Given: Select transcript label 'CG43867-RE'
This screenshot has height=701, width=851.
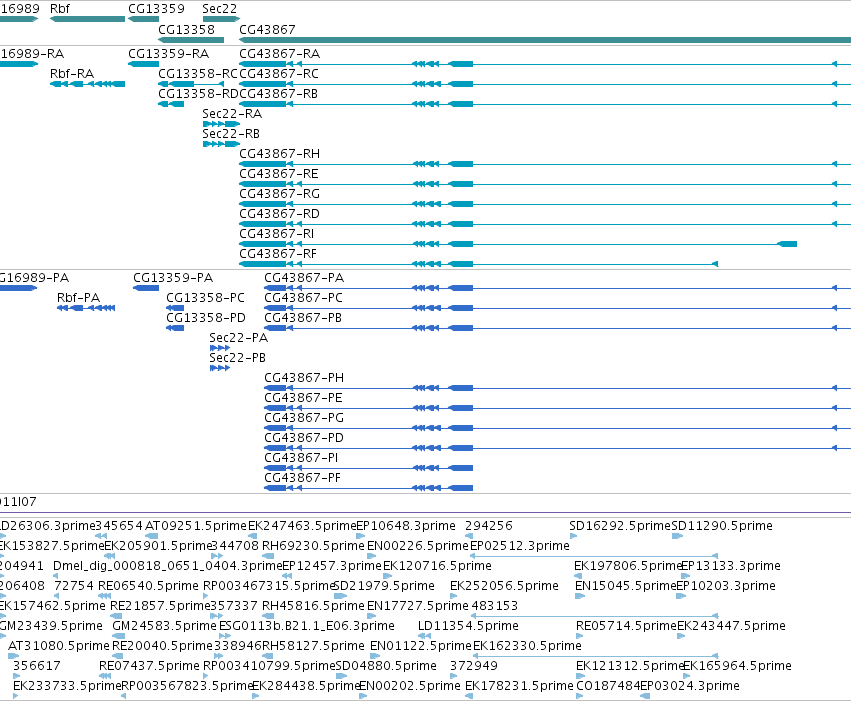Looking at the screenshot, I should pos(278,174).
